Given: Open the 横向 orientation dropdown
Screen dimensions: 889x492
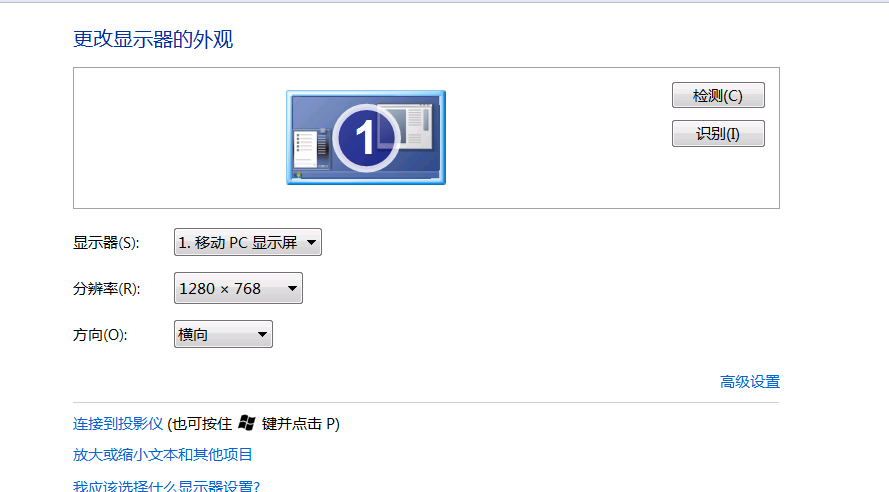Looking at the screenshot, I should point(223,334).
